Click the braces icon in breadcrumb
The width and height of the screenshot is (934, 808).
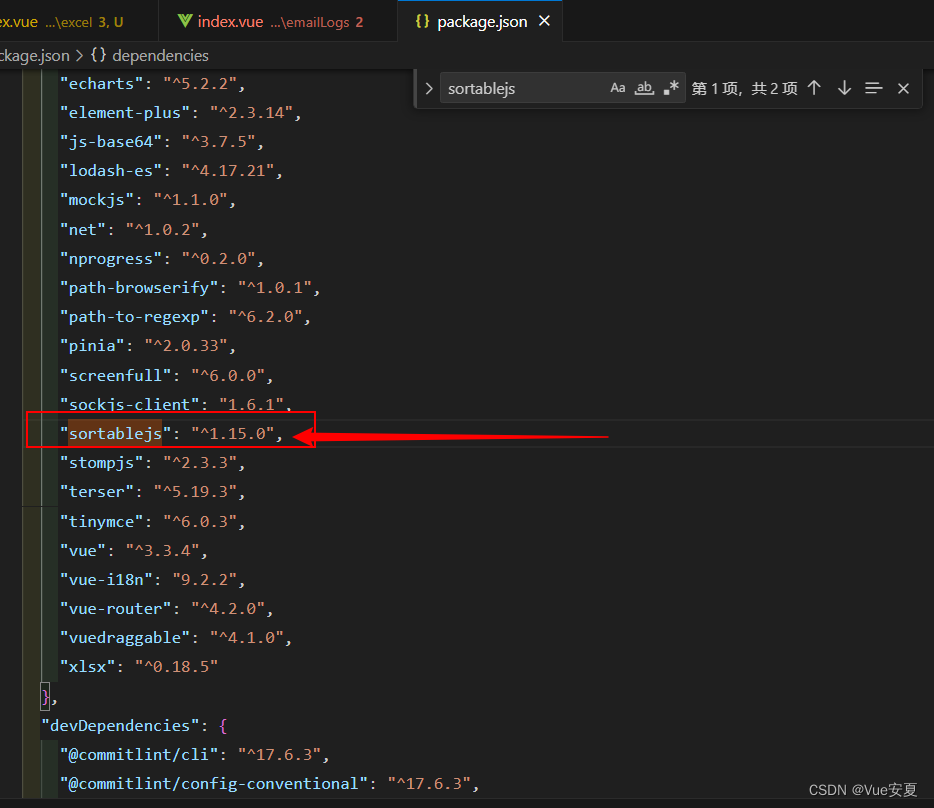click(x=98, y=55)
